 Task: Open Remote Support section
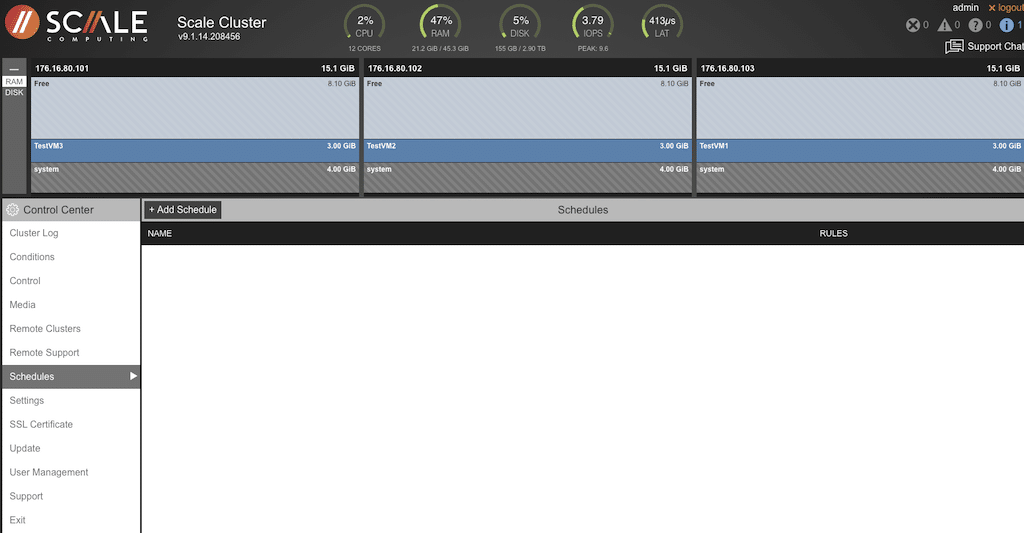71,353
